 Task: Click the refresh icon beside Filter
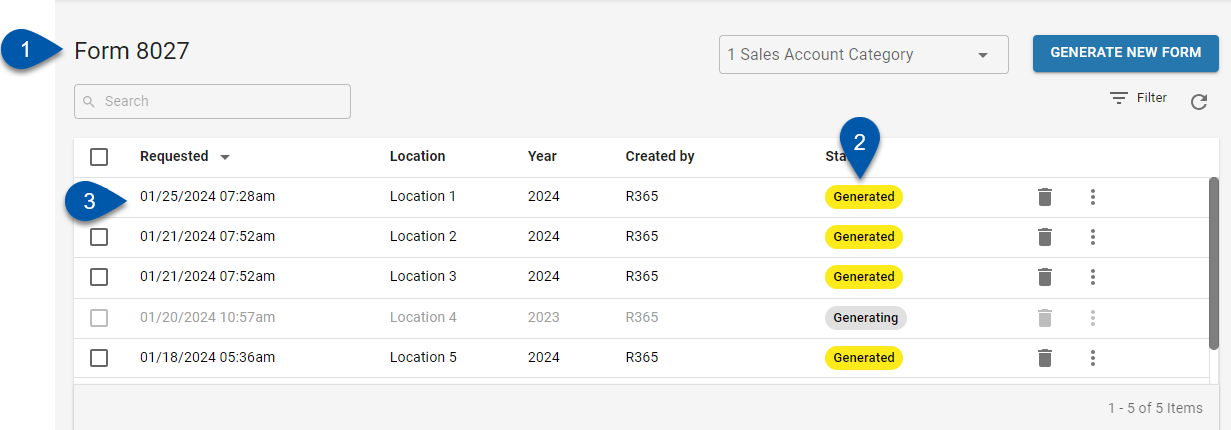click(1199, 101)
